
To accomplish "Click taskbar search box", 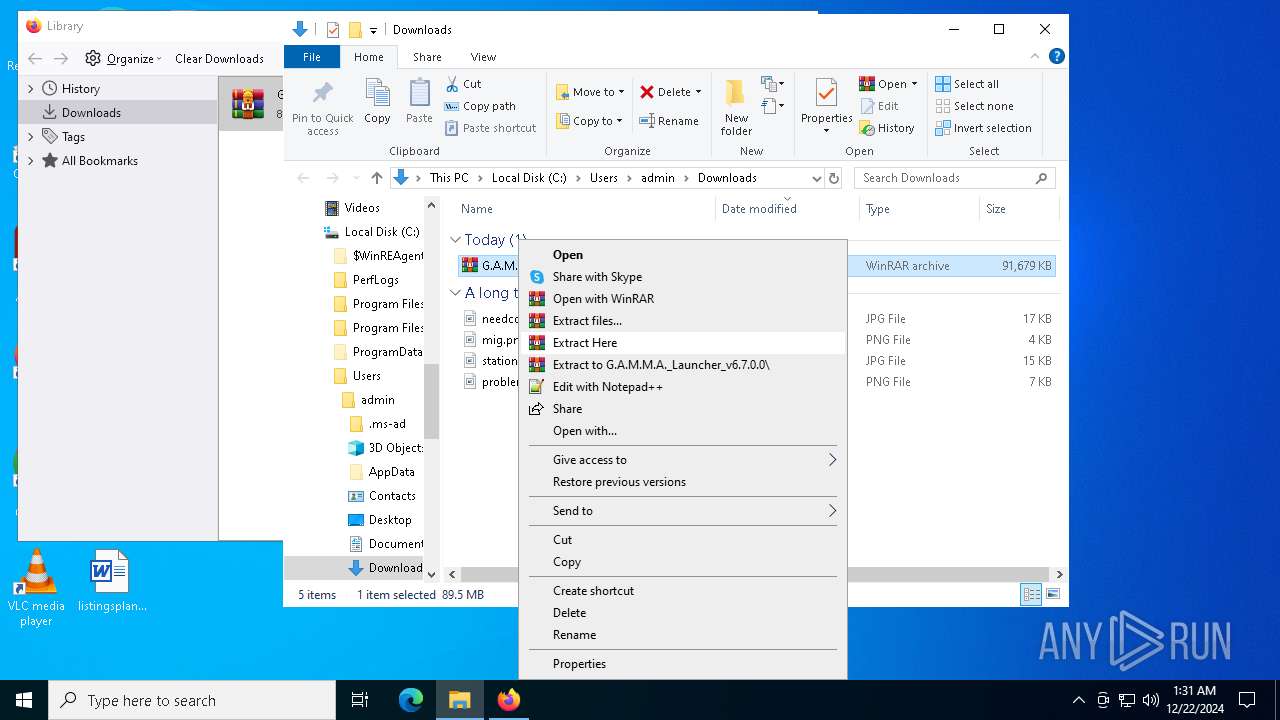I will 192,700.
